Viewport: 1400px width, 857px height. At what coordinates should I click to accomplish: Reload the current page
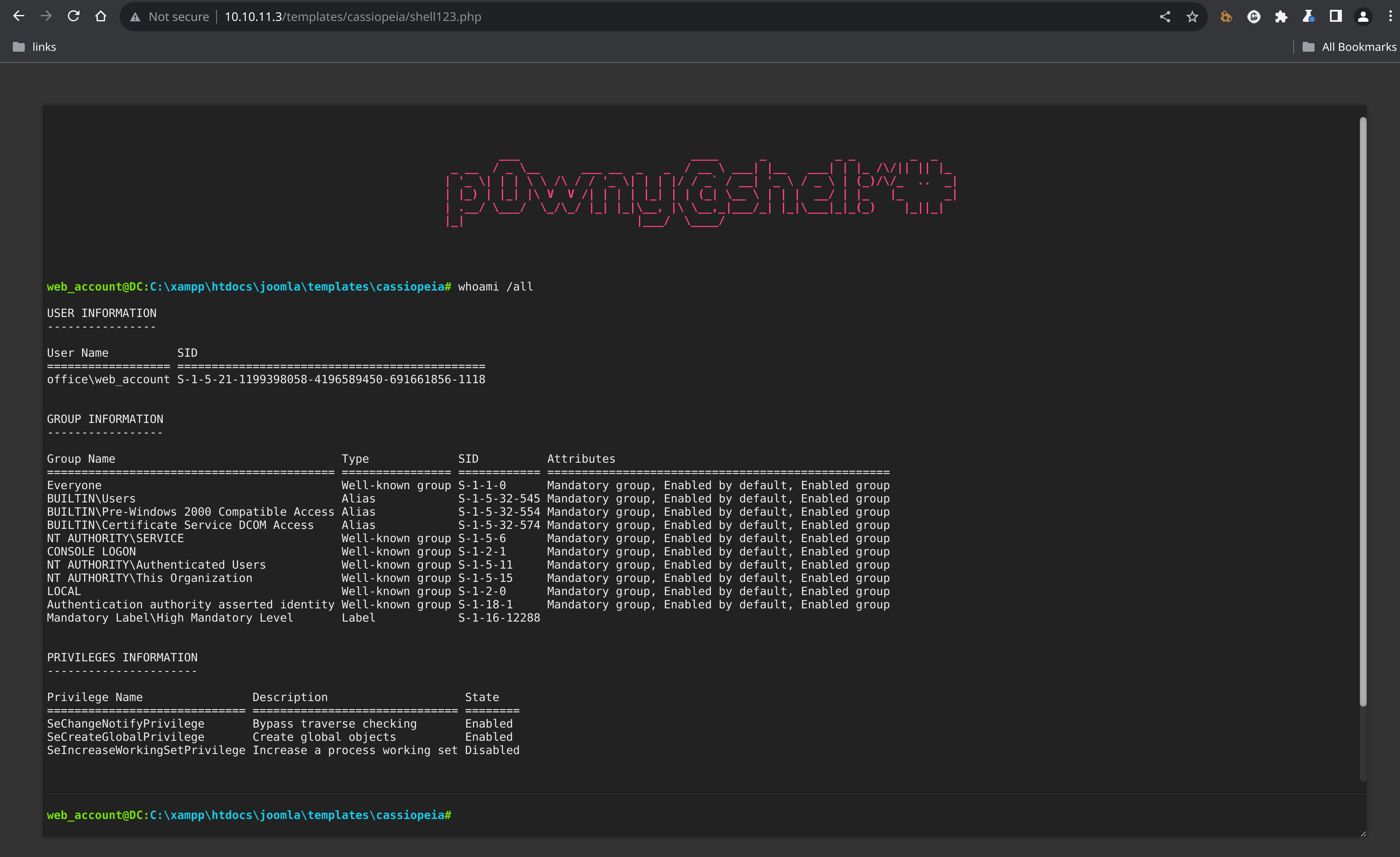[x=73, y=17]
